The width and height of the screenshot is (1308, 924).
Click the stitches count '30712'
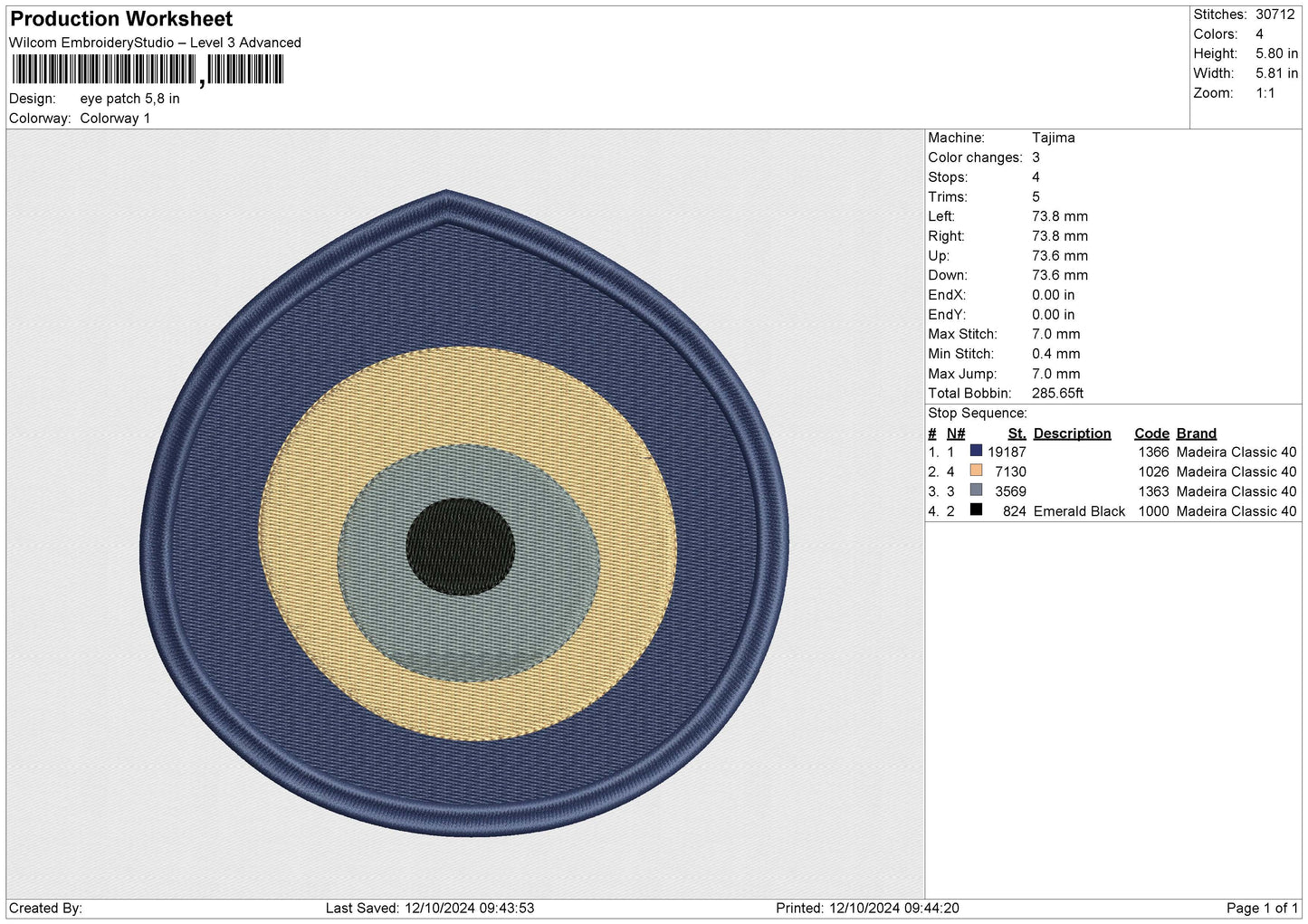(x=1275, y=14)
